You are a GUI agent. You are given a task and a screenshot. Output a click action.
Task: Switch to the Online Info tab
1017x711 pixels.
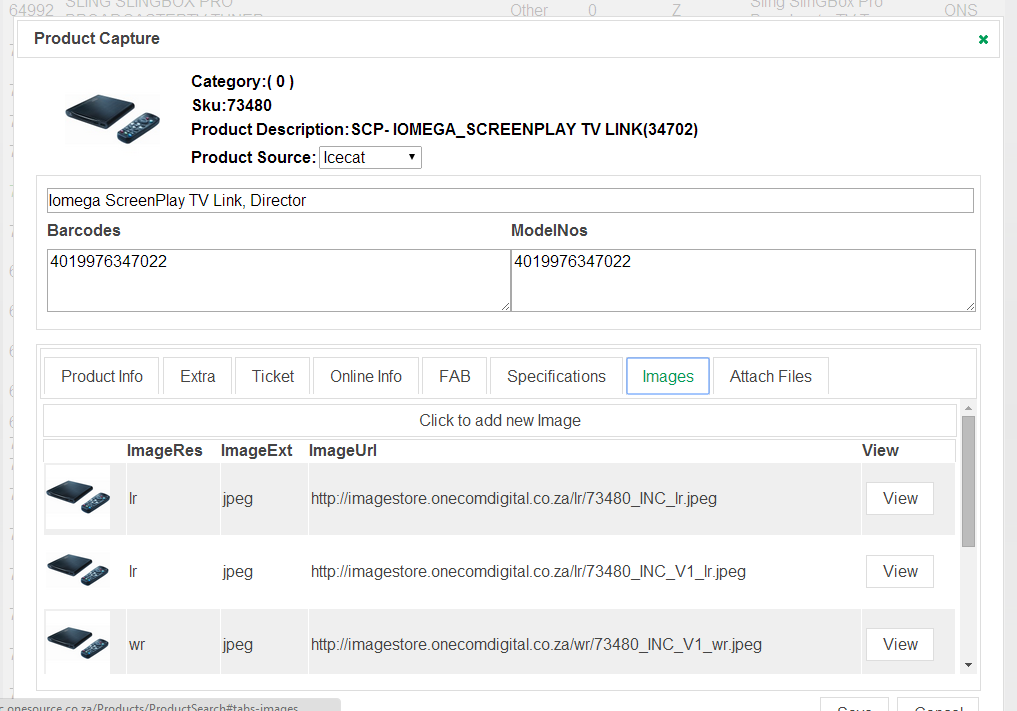coord(366,376)
